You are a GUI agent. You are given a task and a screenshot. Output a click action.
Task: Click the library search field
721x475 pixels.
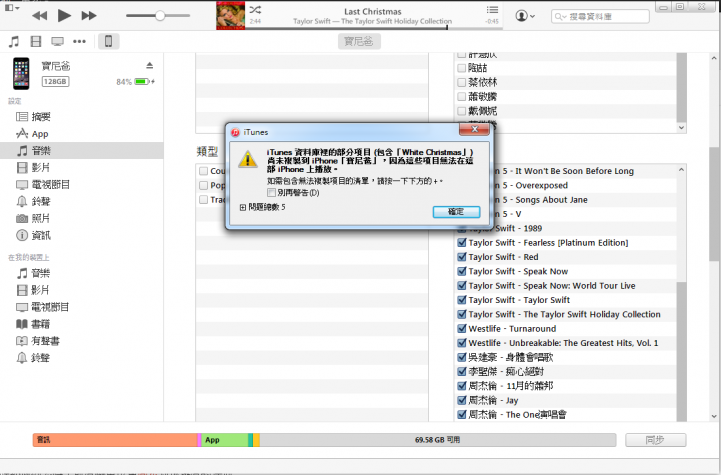pyautogui.click(x=600, y=17)
